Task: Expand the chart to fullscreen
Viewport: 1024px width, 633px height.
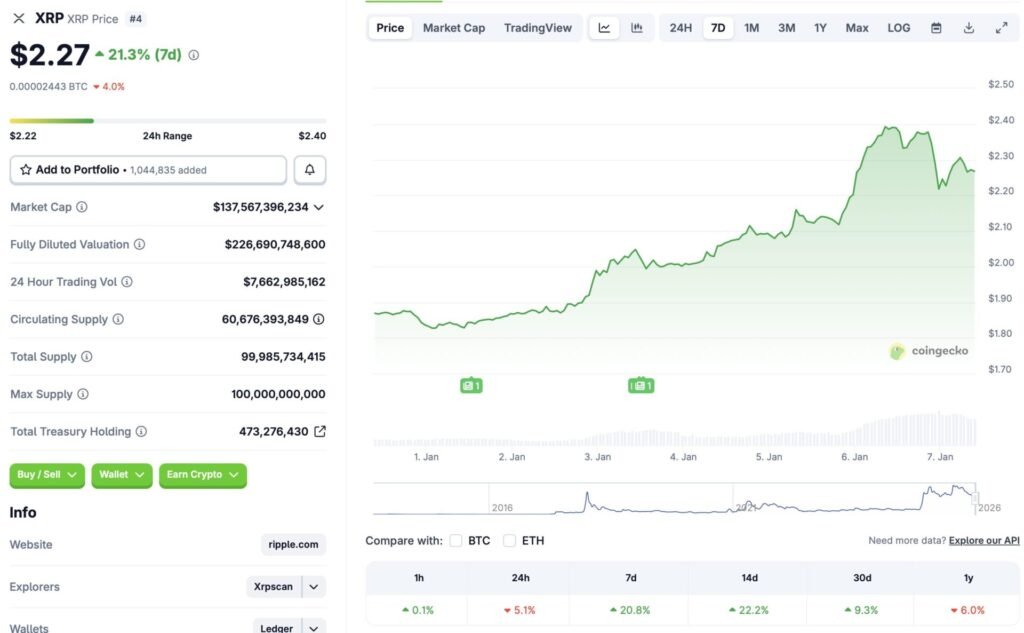Action: 1001,27
